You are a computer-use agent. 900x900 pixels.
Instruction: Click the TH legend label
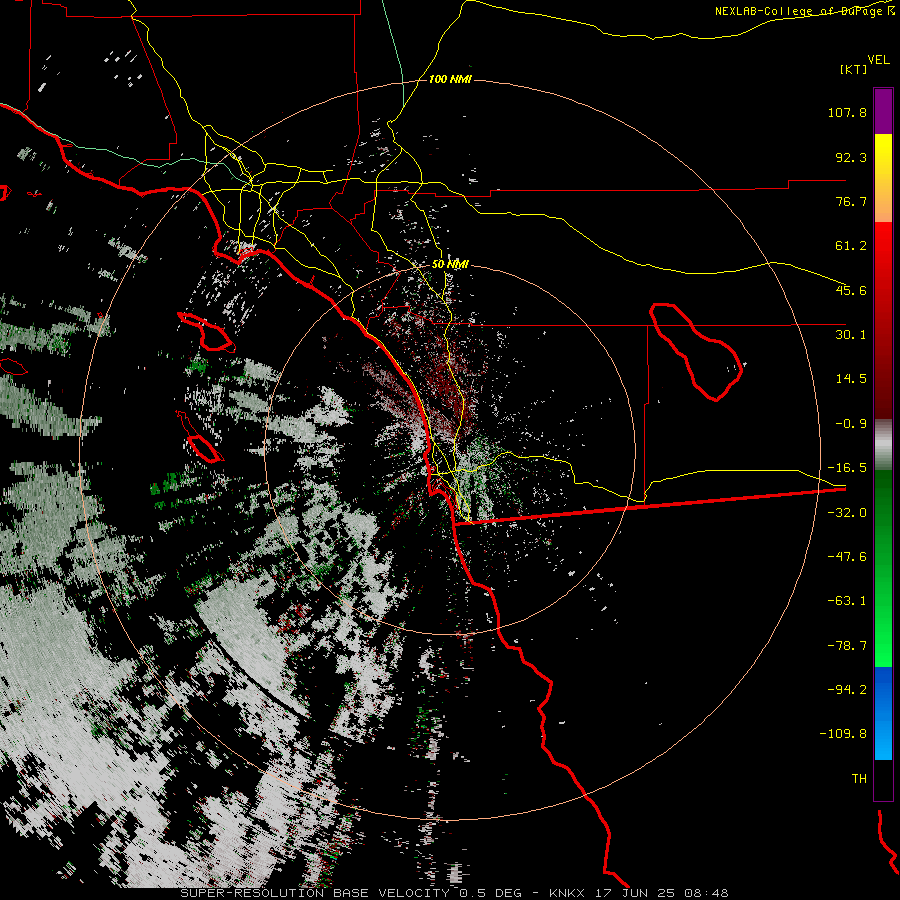(x=859, y=779)
